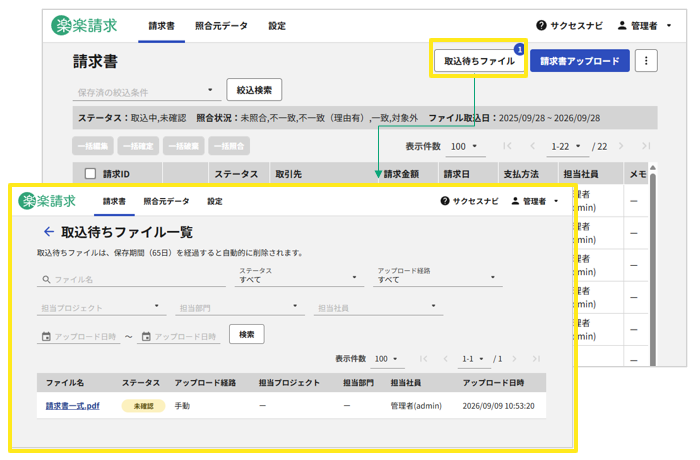
Task: Expand the 保存済の絞込条件 dropdown
Action: click(x=210, y=90)
